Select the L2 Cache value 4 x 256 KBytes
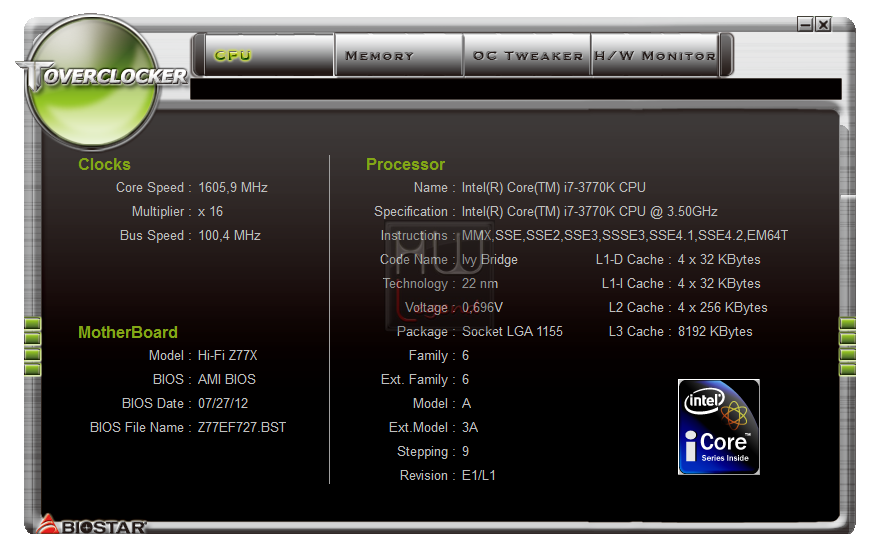The image size is (879, 553). pyautogui.click(x=722, y=308)
